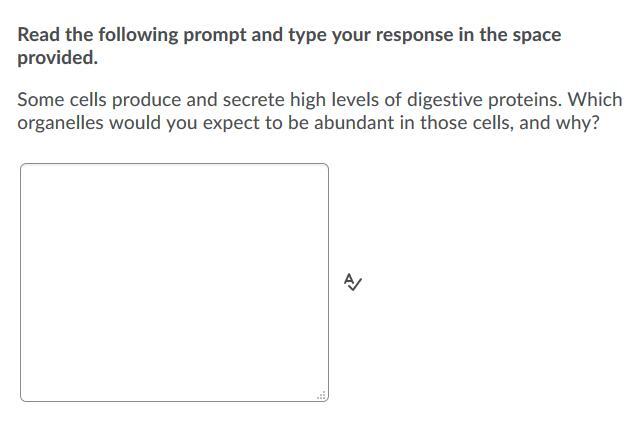Click the resize grip in the textarea corner
This screenshot has width=632, height=427.
[x=321, y=395]
